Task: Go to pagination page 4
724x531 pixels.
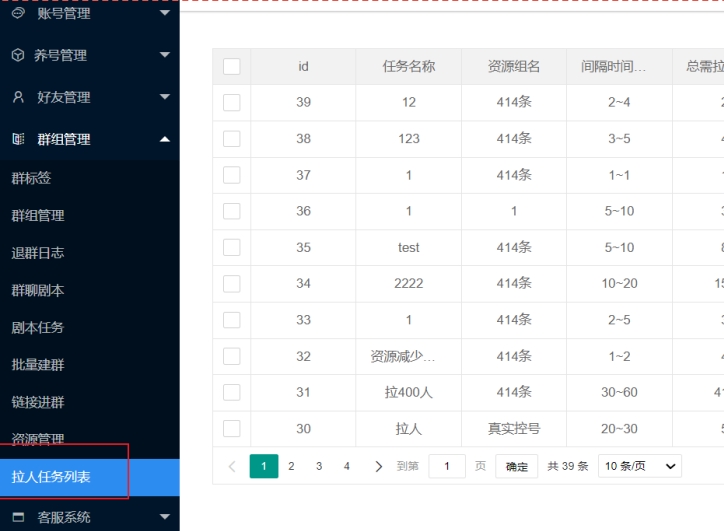Action: tap(347, 466)
